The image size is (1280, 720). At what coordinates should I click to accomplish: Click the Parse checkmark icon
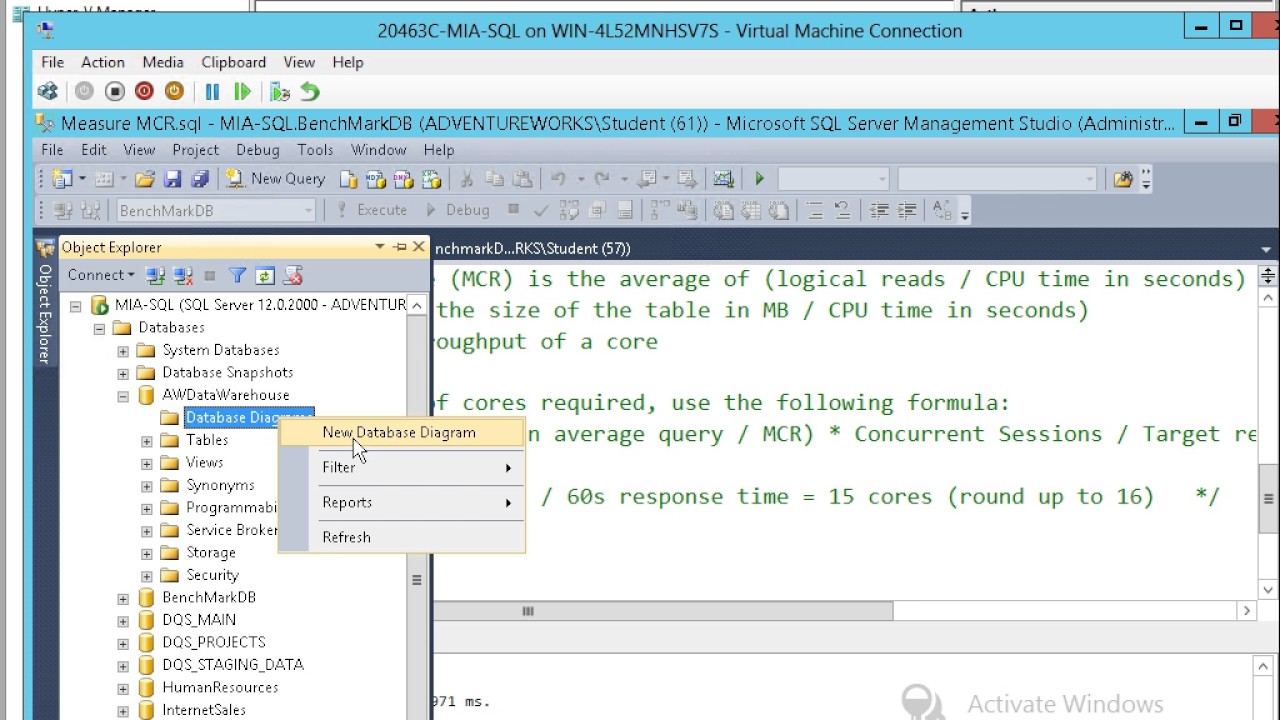click(541, 210)
